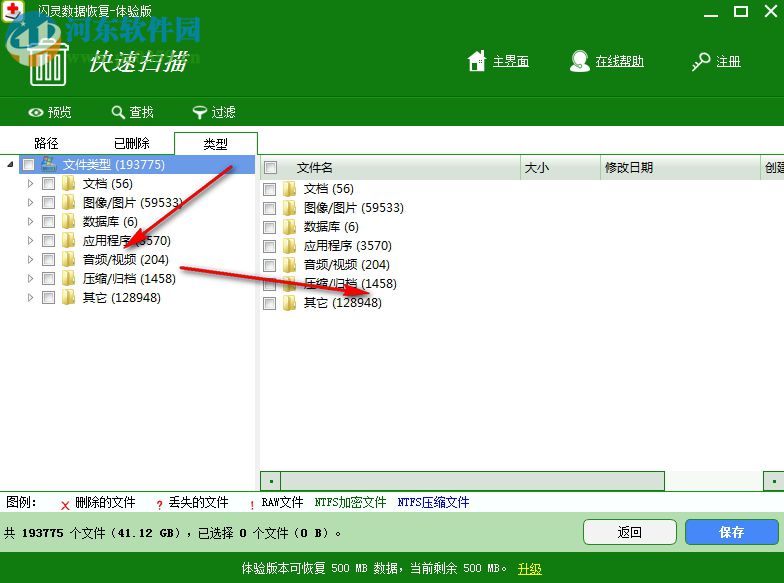Click the folder icon of 音频/视频 in tree
Image resolution: width=784 pixels, height=583 pixels.
[68, 260]
